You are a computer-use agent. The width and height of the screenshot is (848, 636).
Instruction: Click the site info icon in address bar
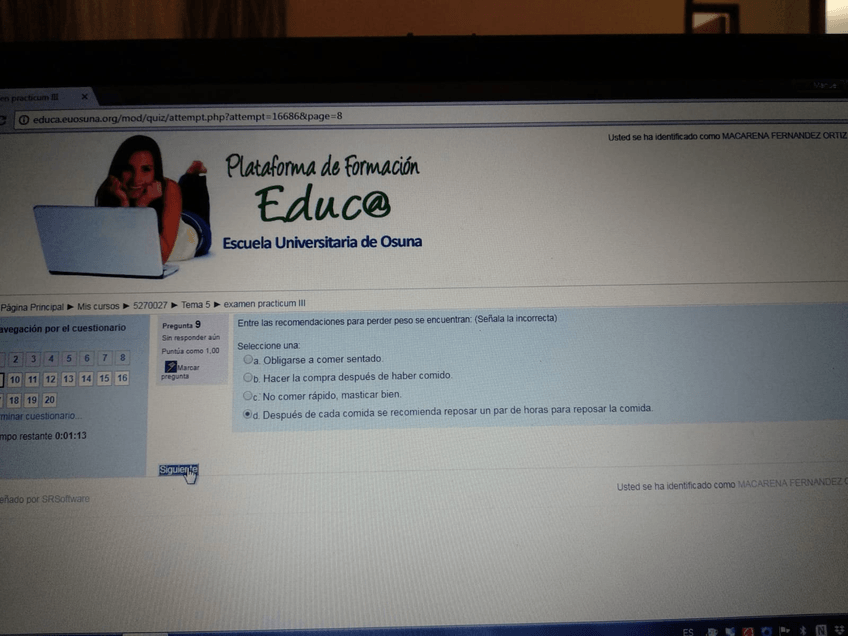pyautogui.click(x=24, y=120)
